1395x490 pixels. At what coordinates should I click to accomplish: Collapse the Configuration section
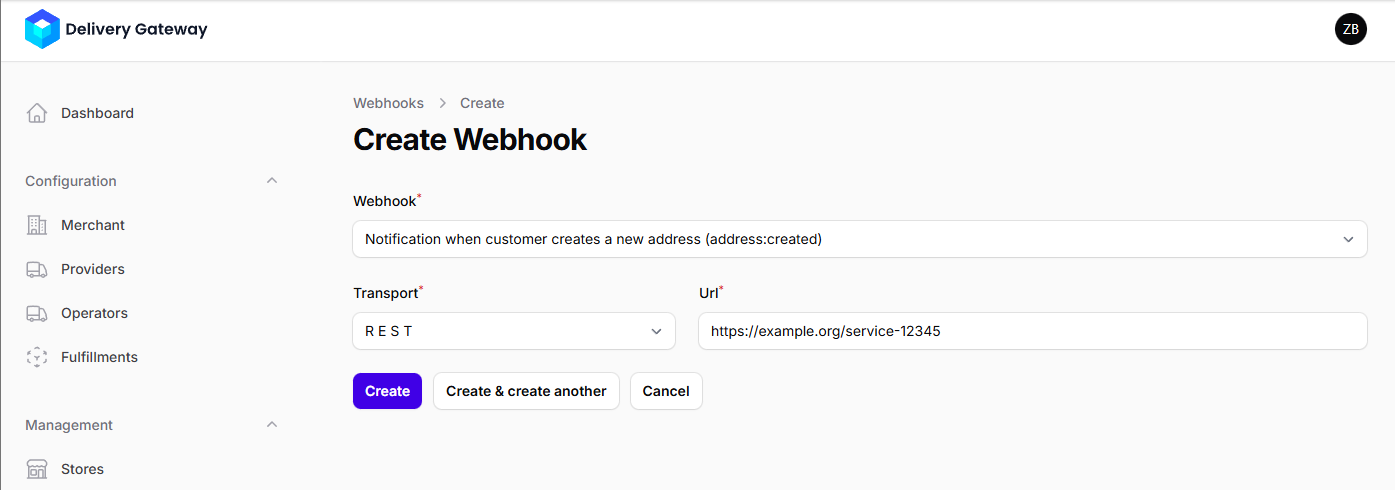(x=271, y=181)
